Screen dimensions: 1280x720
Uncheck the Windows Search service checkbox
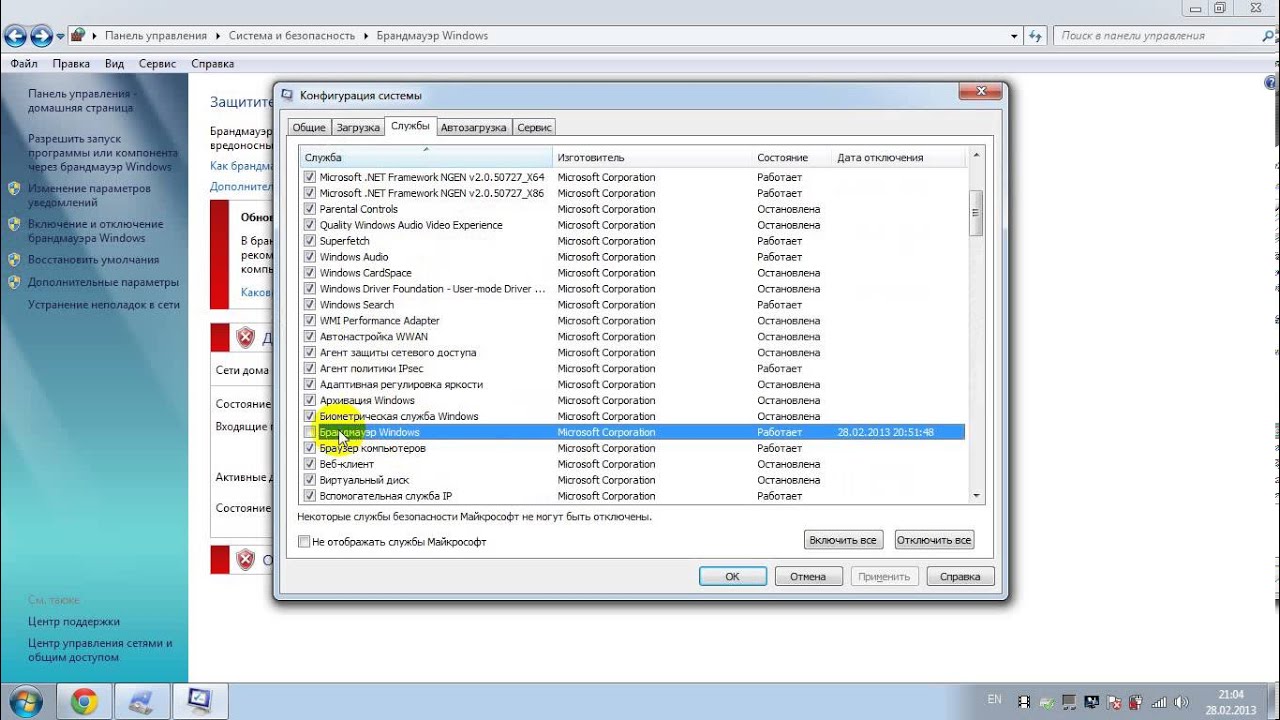click(x=310, y=305)
